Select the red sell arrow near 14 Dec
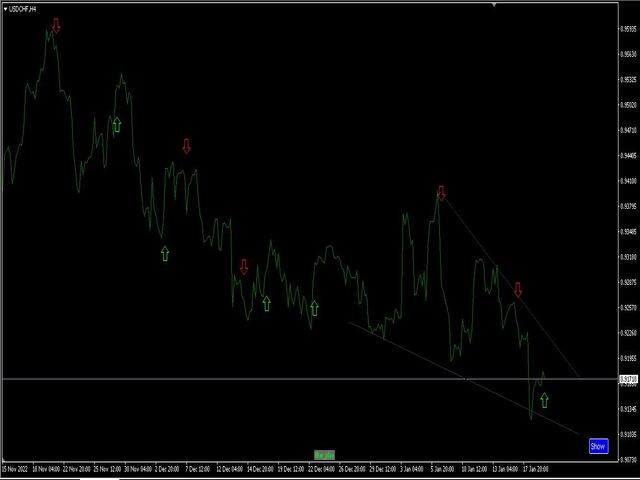 tap(244, 267)
